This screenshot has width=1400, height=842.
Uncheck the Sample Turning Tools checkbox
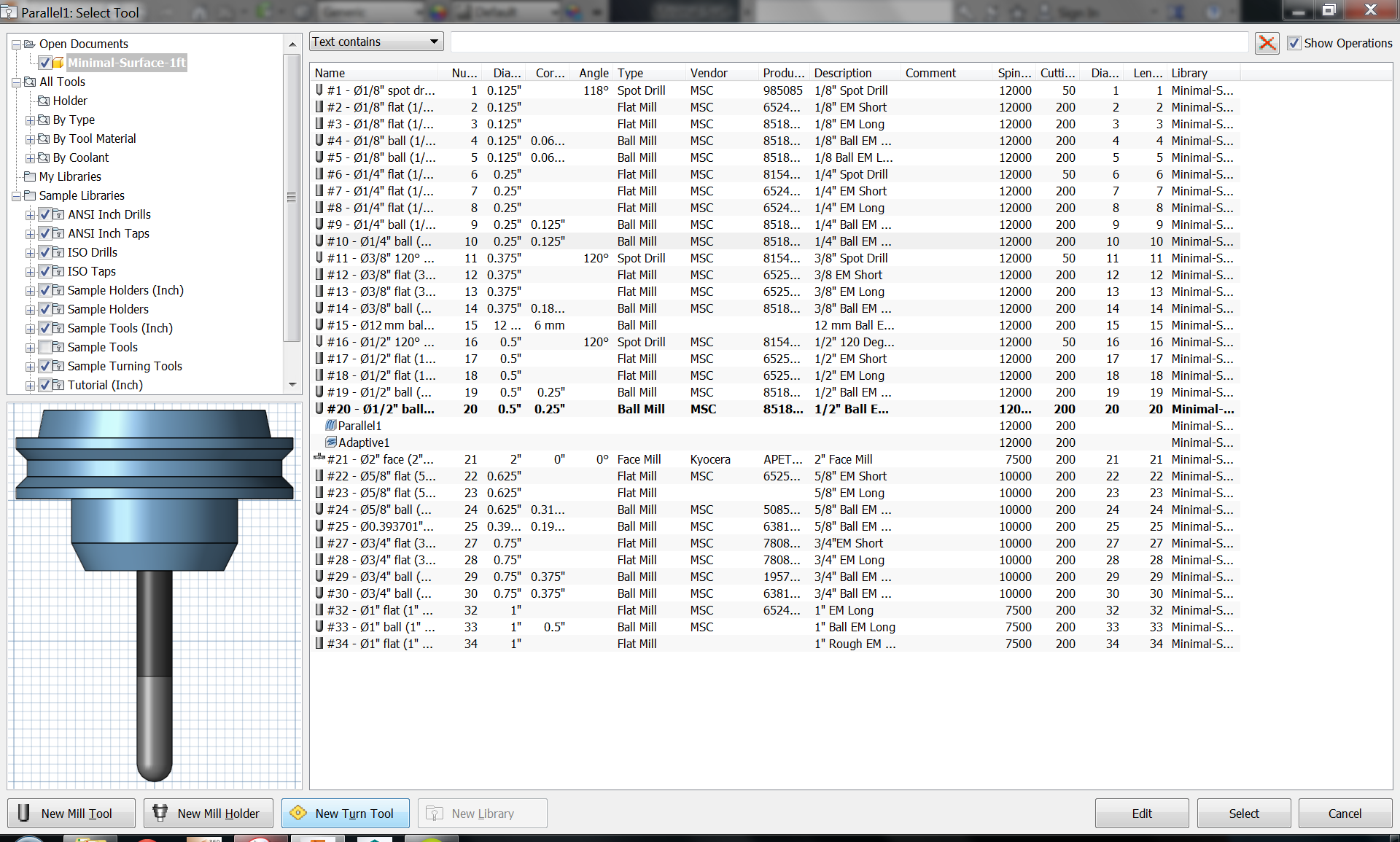click(45, 366)
